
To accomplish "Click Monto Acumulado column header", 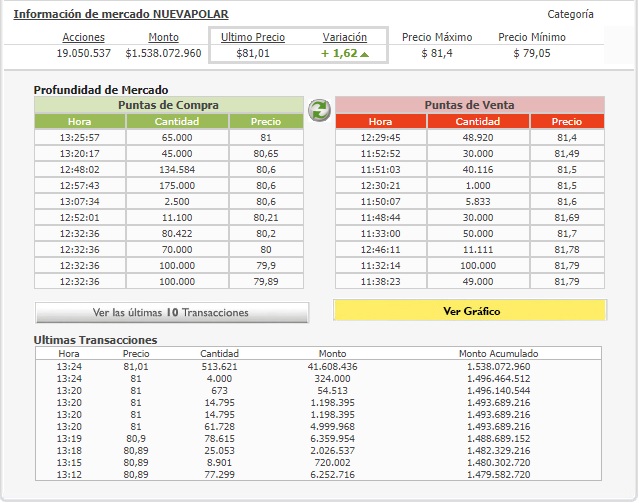I will [498, 353].
